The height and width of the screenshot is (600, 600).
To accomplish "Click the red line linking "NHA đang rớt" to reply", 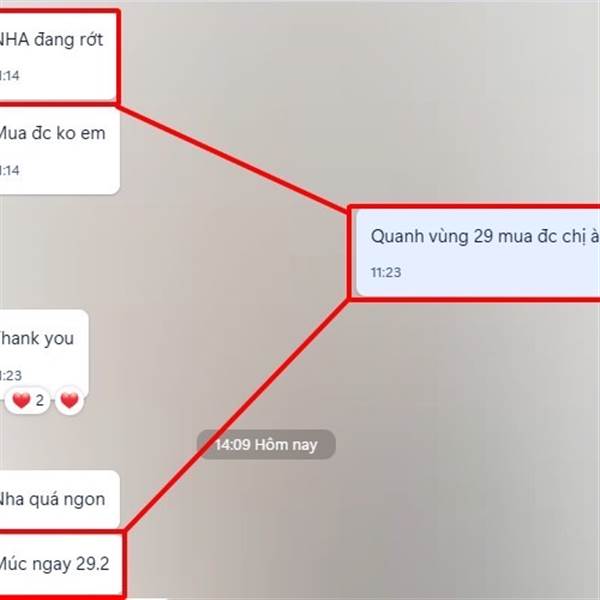I will 233,159.
